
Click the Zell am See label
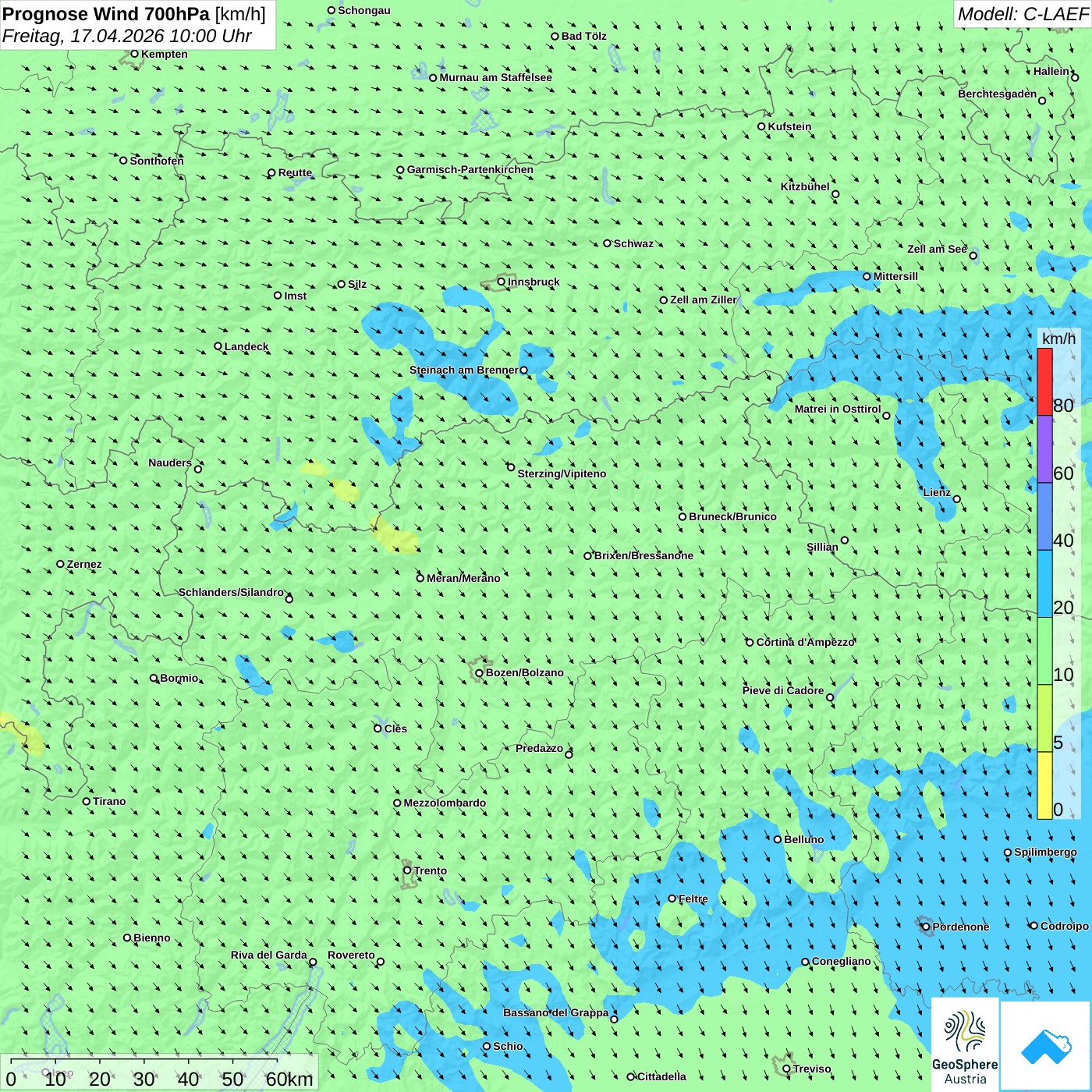coord(937,249)
